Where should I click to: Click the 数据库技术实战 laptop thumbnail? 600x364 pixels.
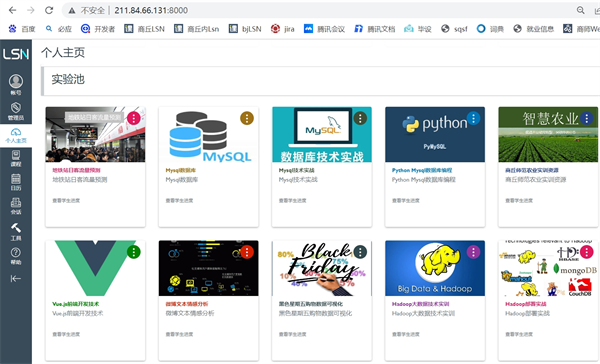click(x=322, y=134)
